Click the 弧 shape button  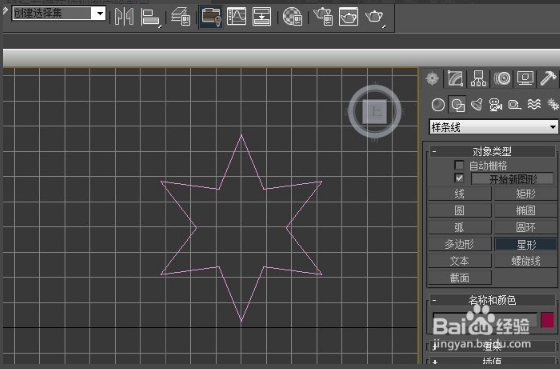coord(460,227)
